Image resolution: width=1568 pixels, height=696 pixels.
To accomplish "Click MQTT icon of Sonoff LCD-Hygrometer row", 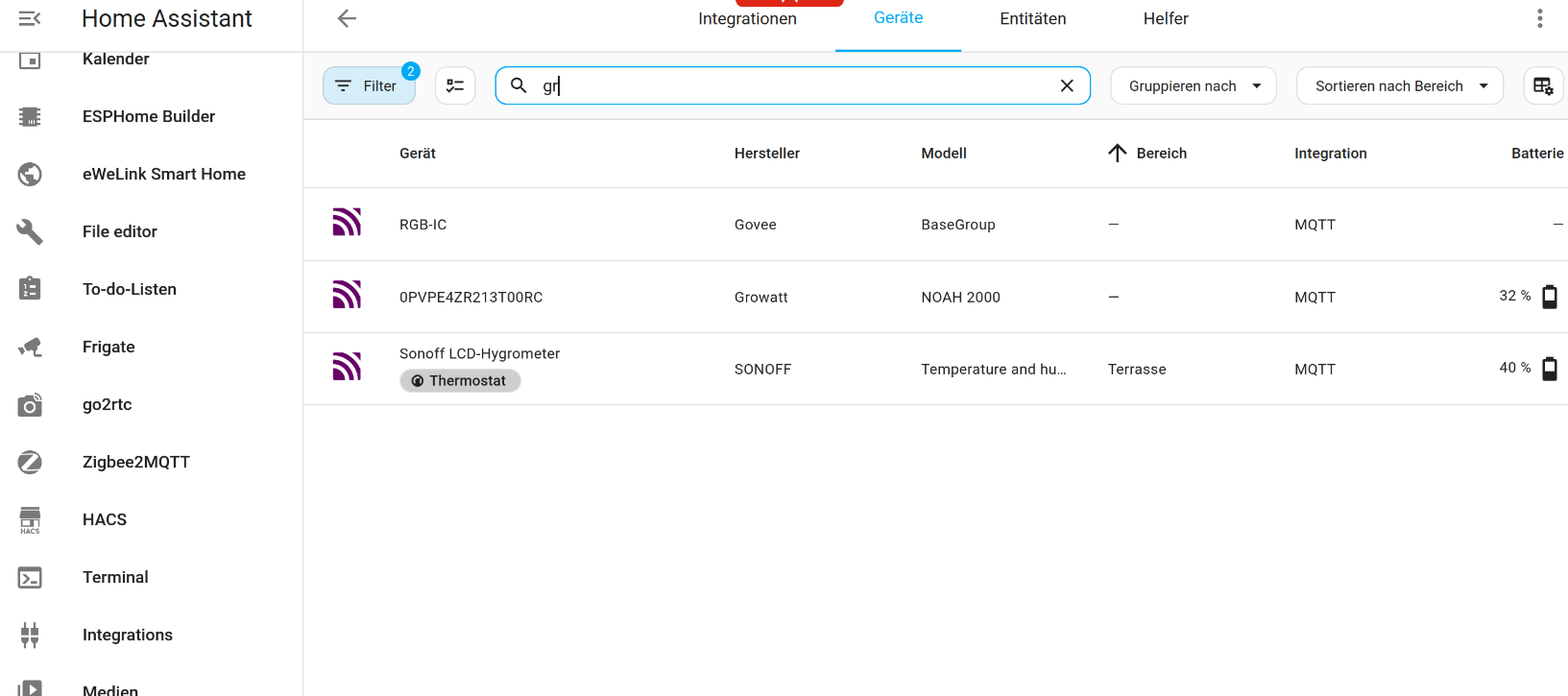I will click(x=347, y=367).
